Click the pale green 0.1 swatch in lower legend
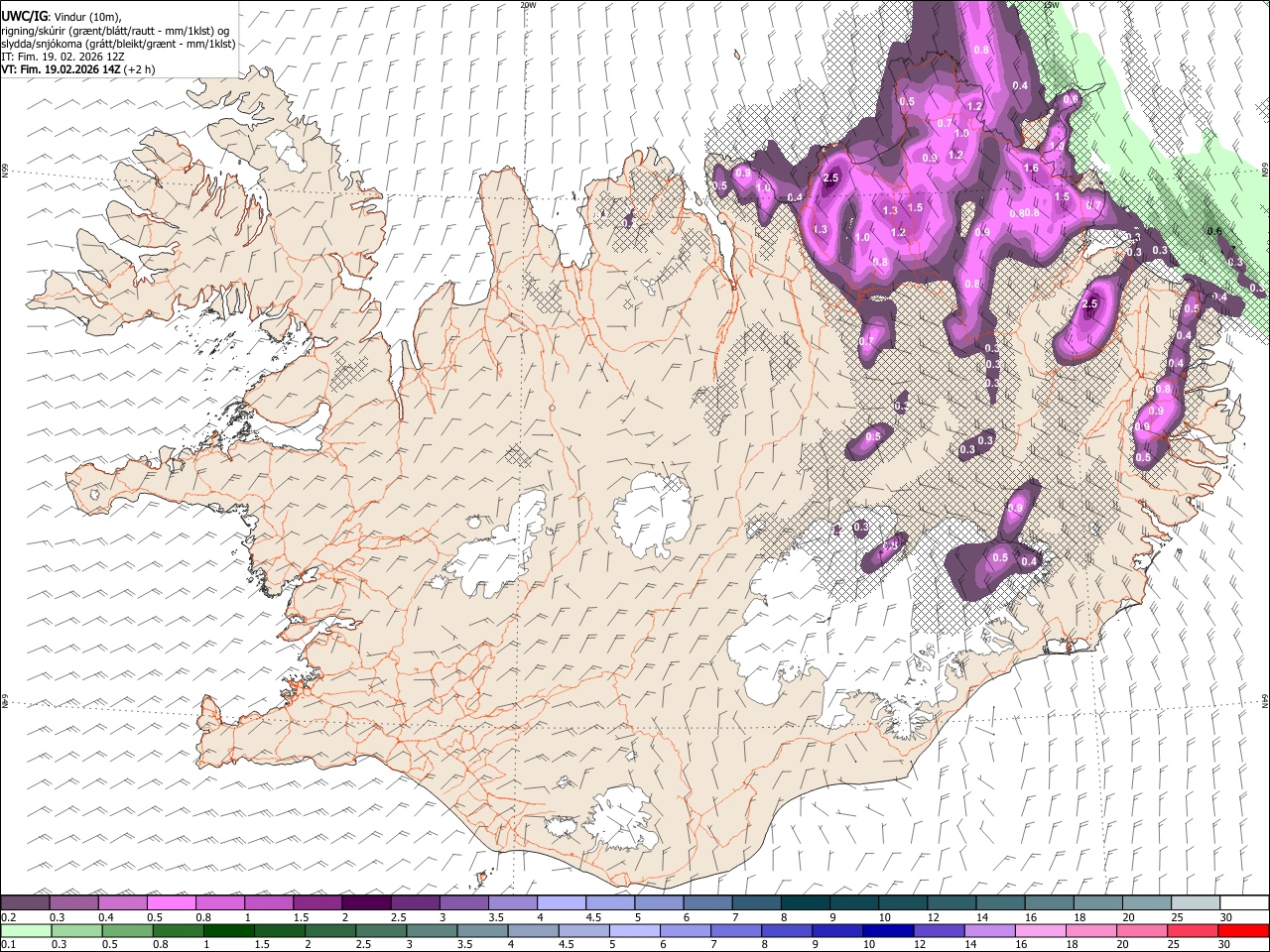This screenshot has height=952, width=1270. pyautogui.click(x=26, y=930)
